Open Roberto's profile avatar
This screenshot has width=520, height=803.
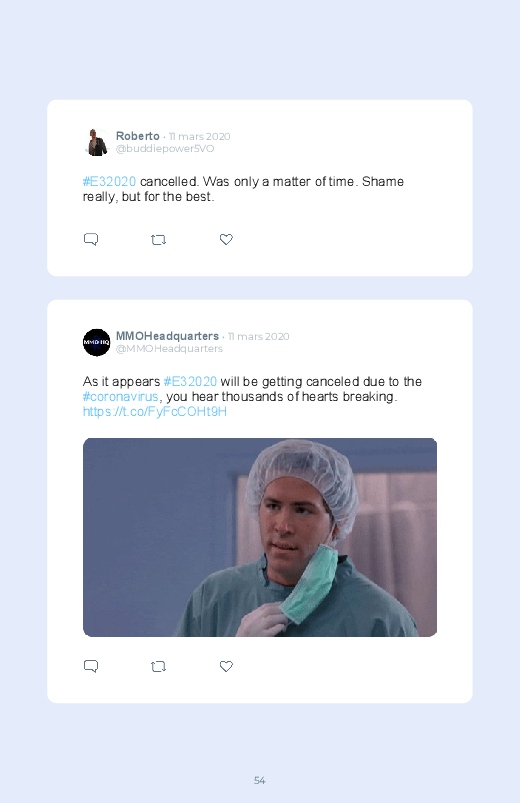tap(96, 142)
